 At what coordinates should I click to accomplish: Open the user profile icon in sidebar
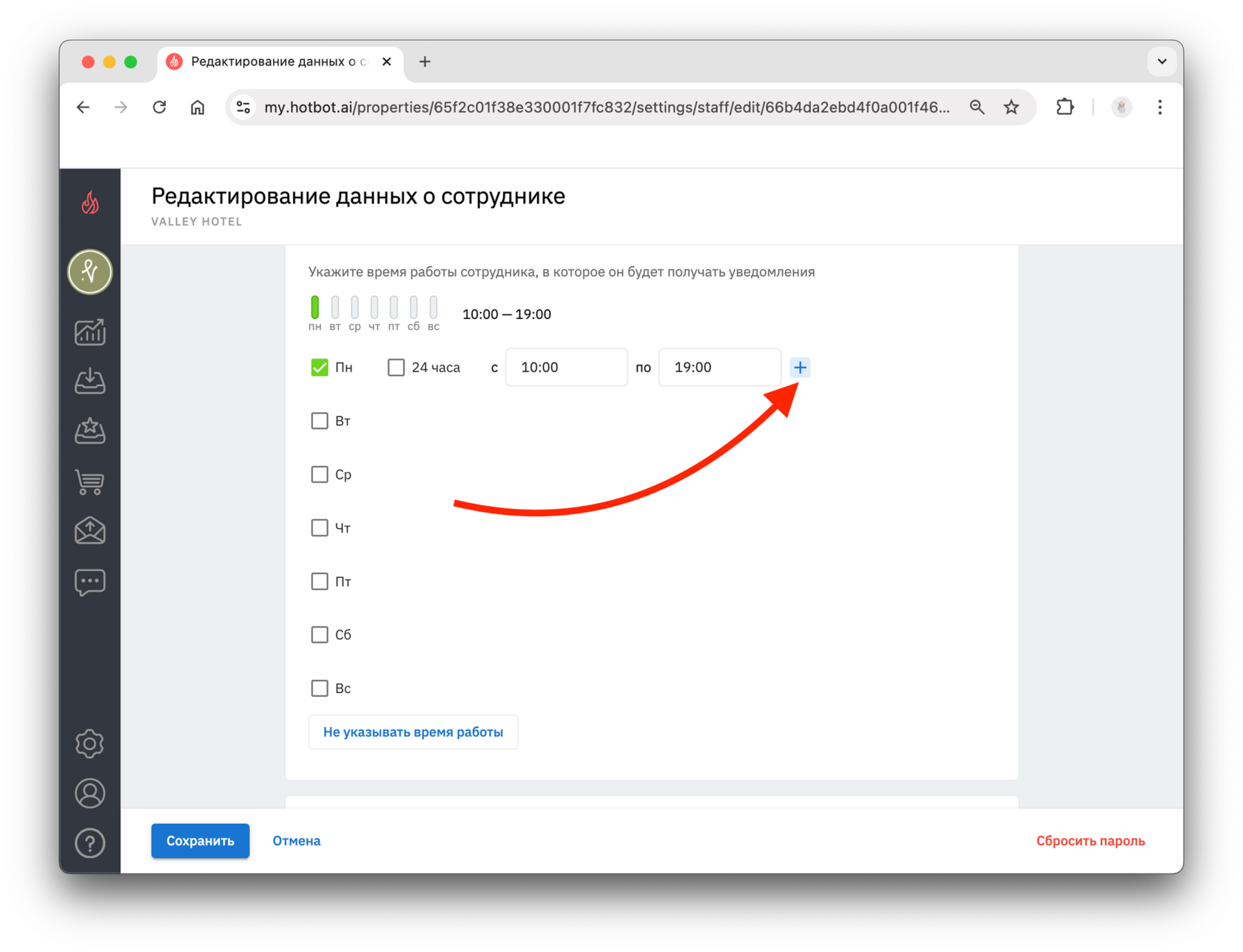(90, 793)
